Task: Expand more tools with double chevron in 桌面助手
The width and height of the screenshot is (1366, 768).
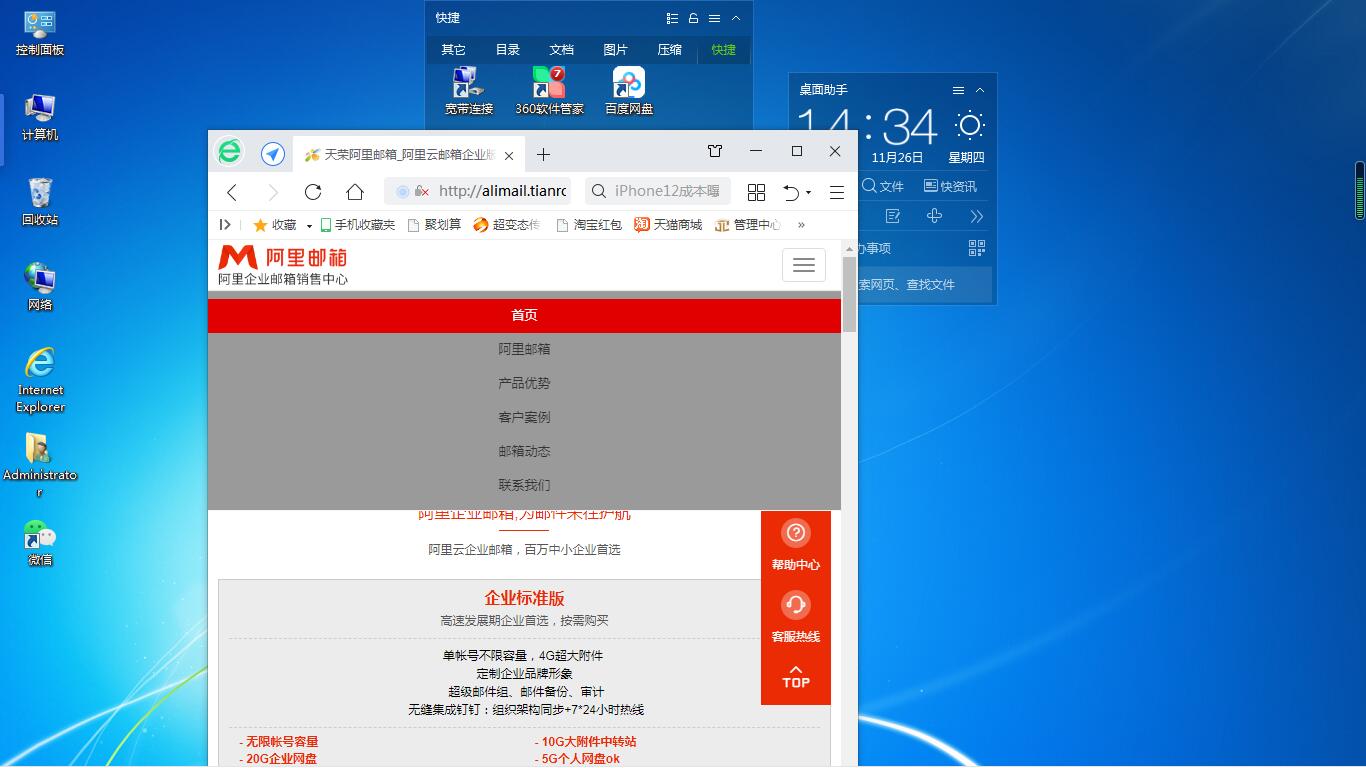Action: point(977,216)
